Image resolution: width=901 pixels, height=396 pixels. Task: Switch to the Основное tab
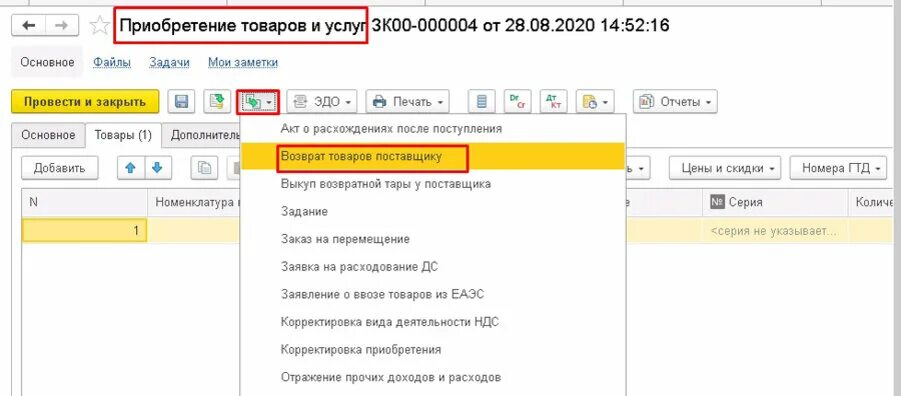point(48,135)
